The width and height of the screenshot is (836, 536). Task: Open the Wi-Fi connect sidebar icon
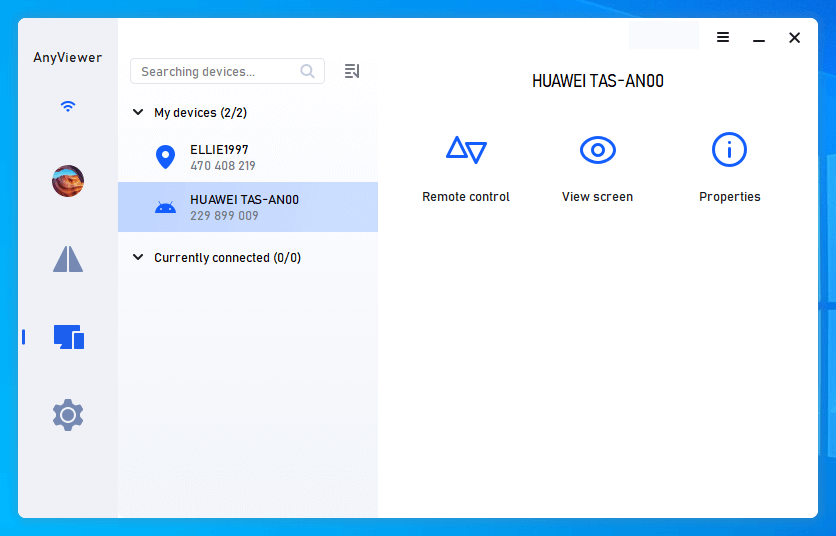coord(68,106)
